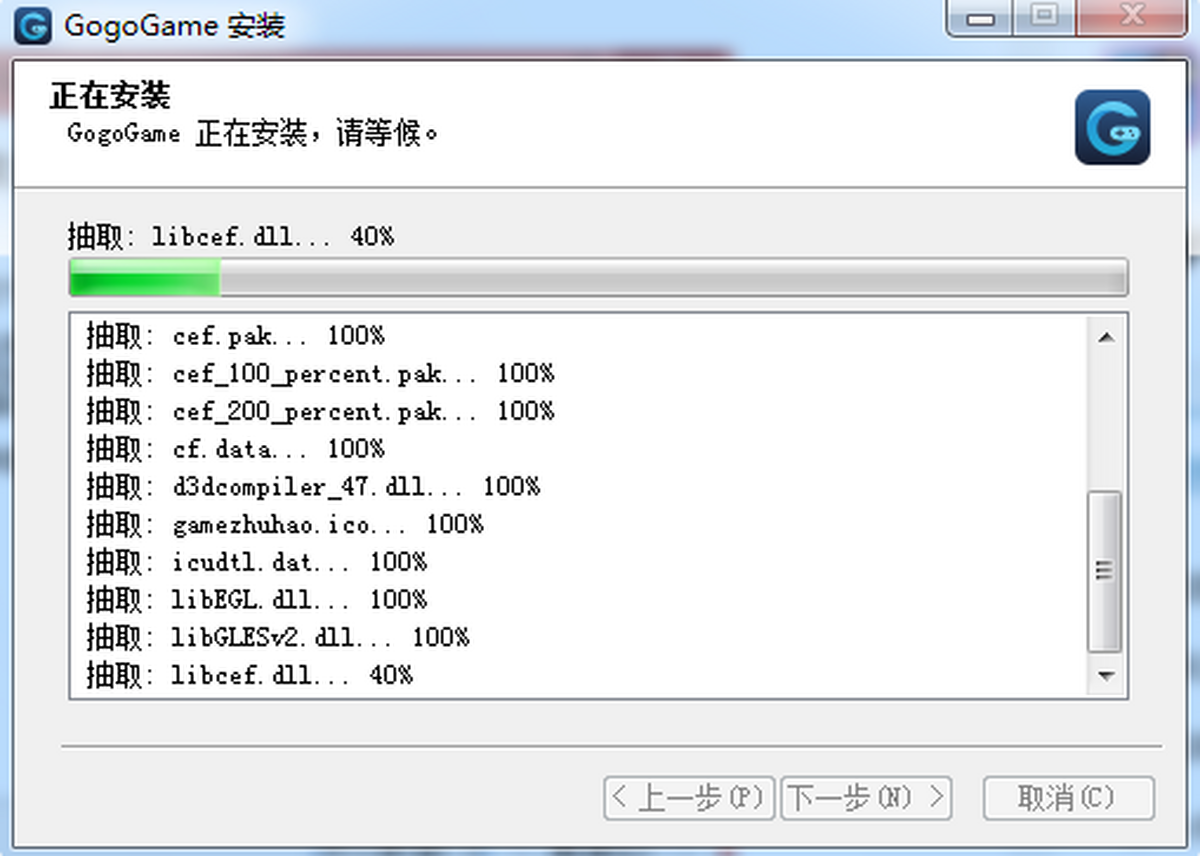Screen dimensions: 1200x856
Task: Minimize the GogoGame installer window
Action: (x=981, y=18)
